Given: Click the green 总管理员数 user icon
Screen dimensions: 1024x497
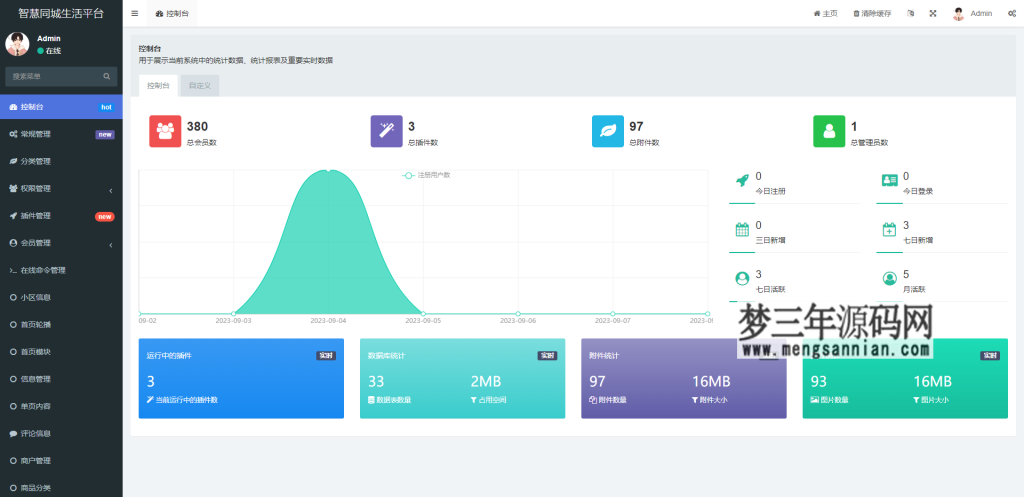Looking at the screenshot, I should pos(829,131).
